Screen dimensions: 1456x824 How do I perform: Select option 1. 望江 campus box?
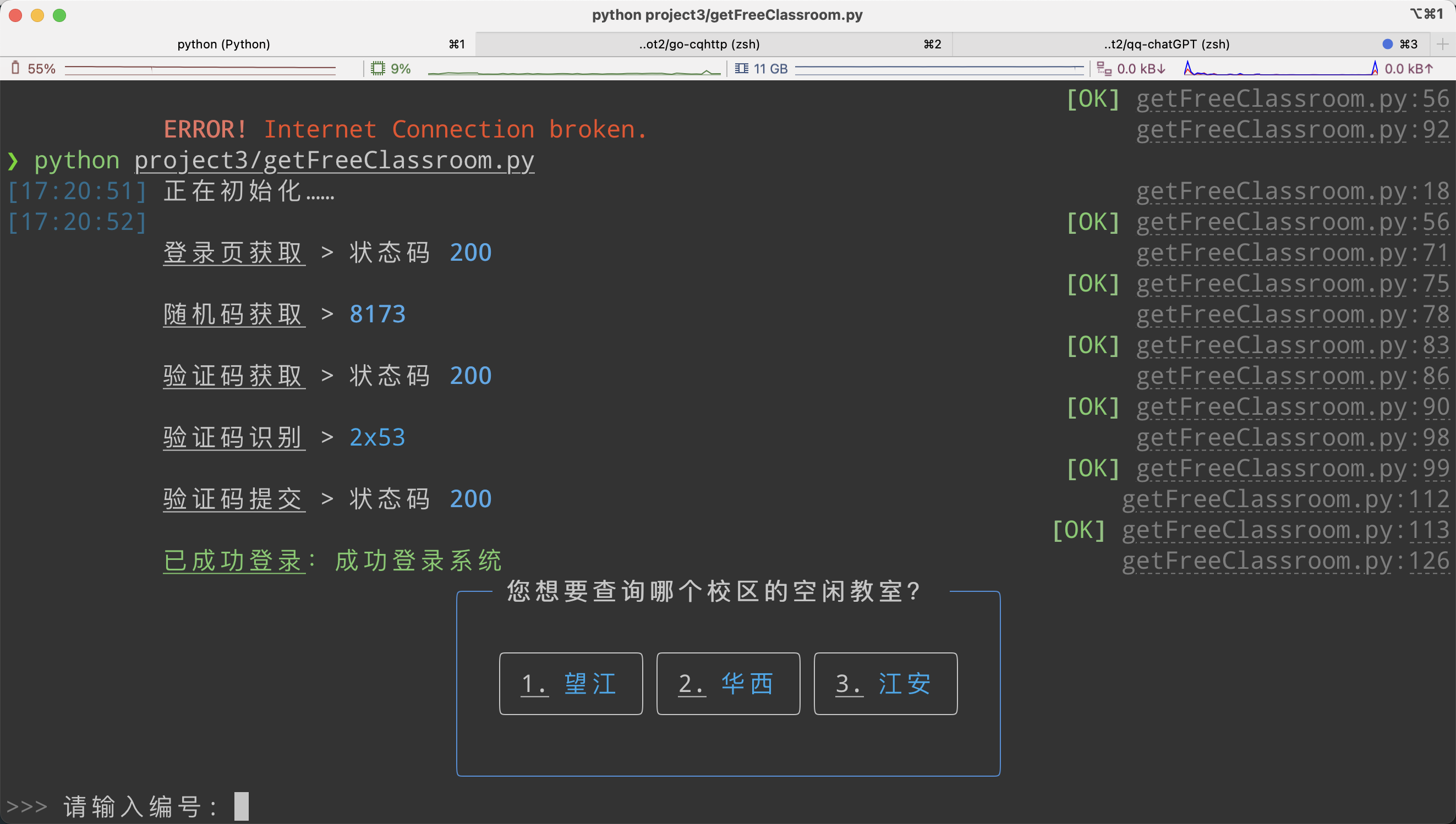pos(571,684)
